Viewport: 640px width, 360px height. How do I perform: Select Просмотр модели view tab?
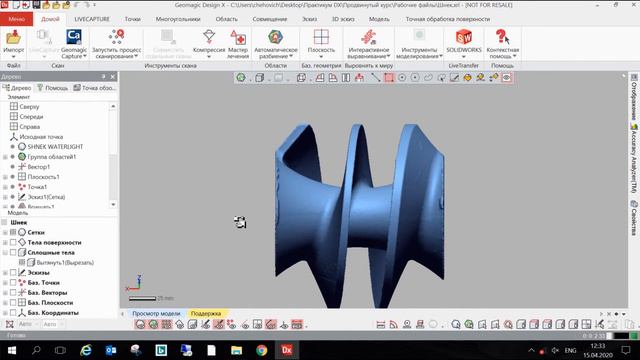[156, 313]
